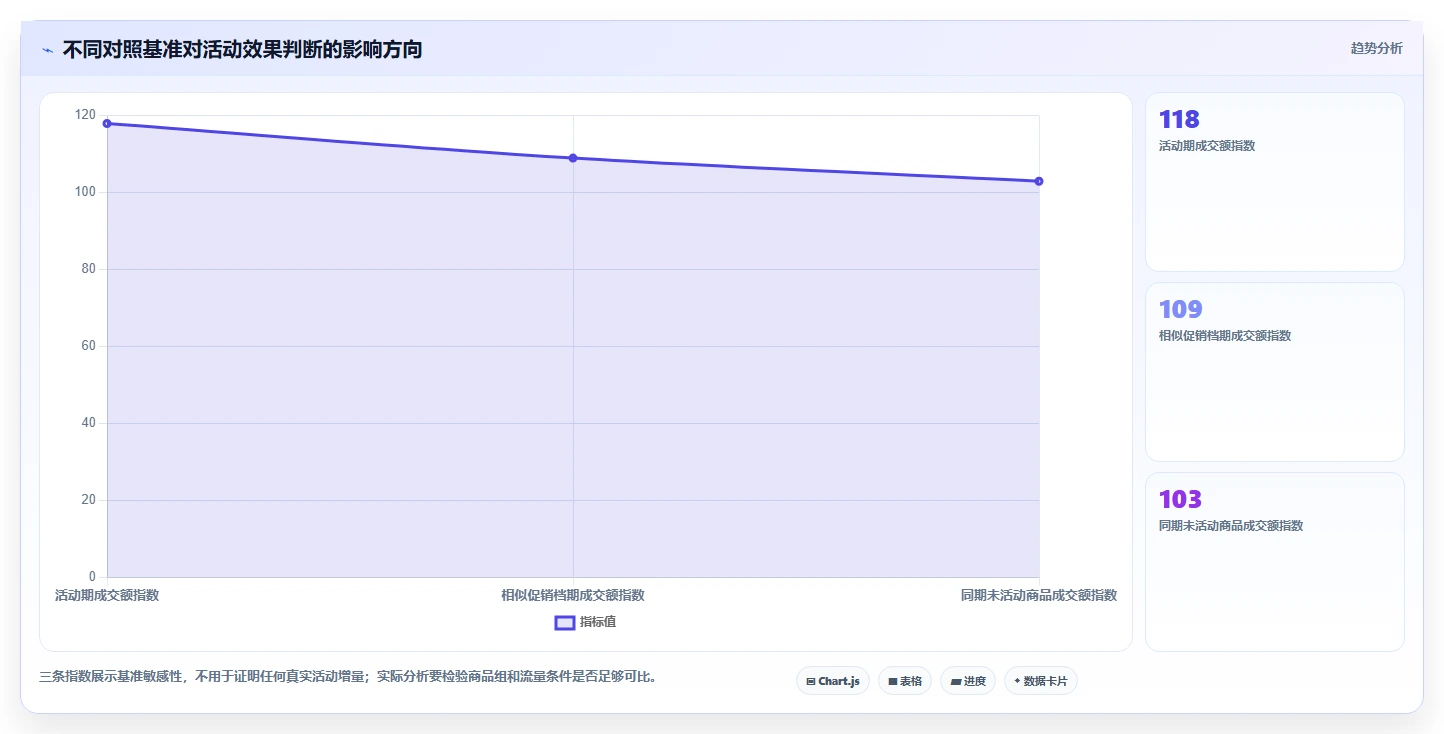Click the data point for 活动期成交额指数
Viewport: 1444px width, 734px height.
click(107, 123)
